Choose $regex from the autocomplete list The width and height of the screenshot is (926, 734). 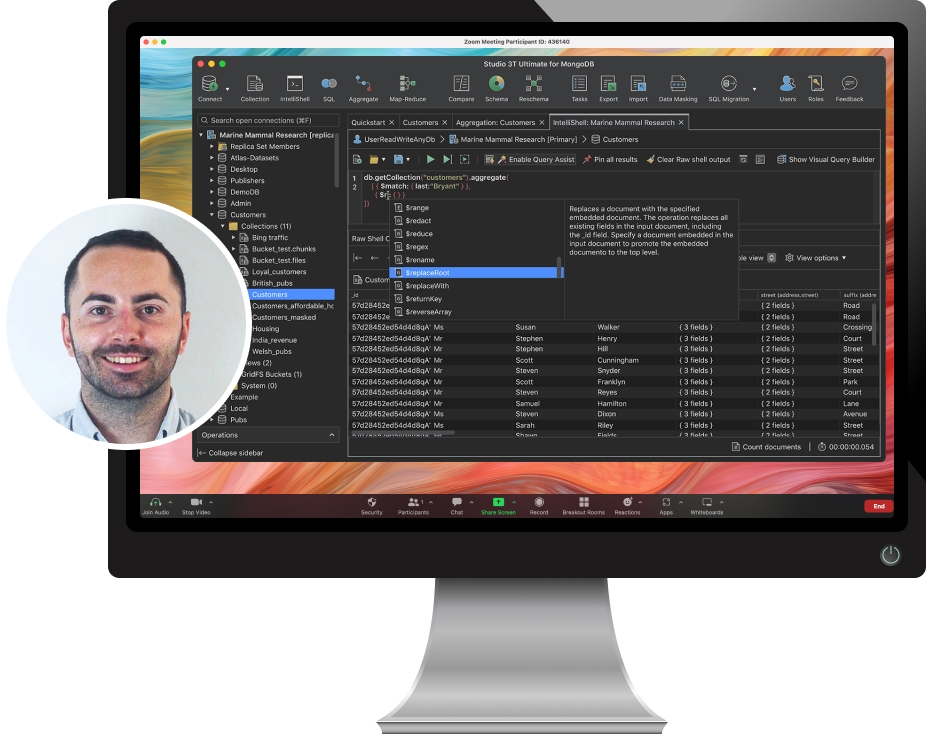475,247
